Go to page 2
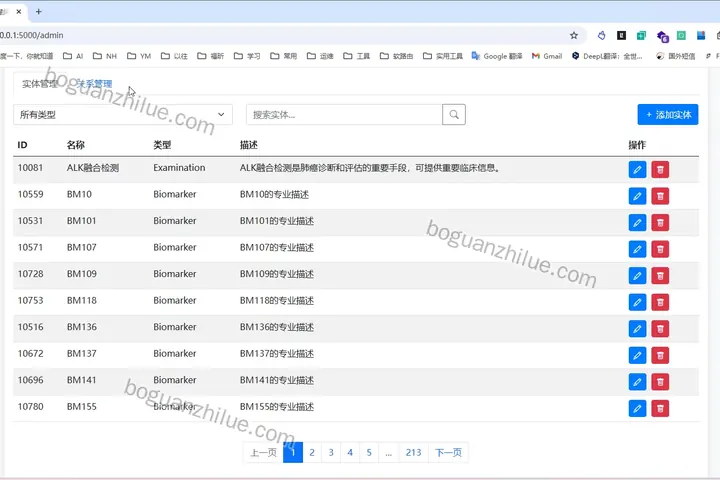The width and height of the screenshot is (720, 480). pos(312,452)
